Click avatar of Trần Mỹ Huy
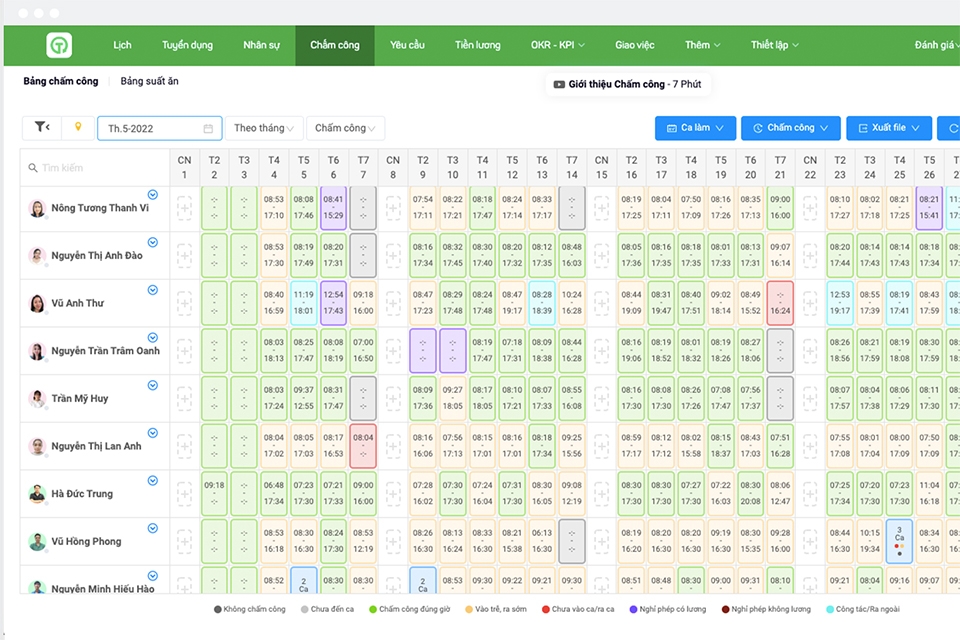The width and height of the screenshot is (960, 640). click(x=37, y=399)
